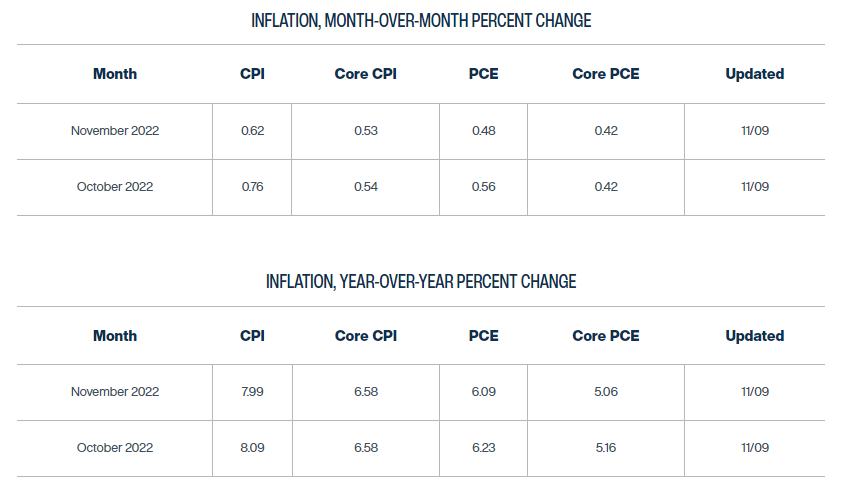Select the 0.53 Core CPI value
Viewport: 862px width, 486px height.
coord(366,131)
